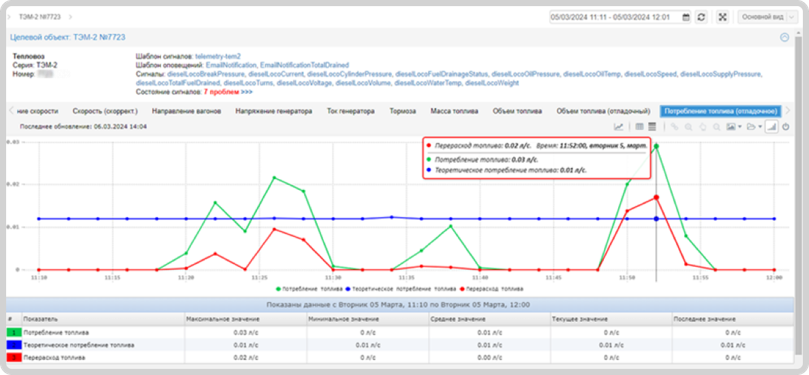Click the second magnifier icon beside the image icon
The height and width of the screenshot is (375, 809).
coord(716,126)
